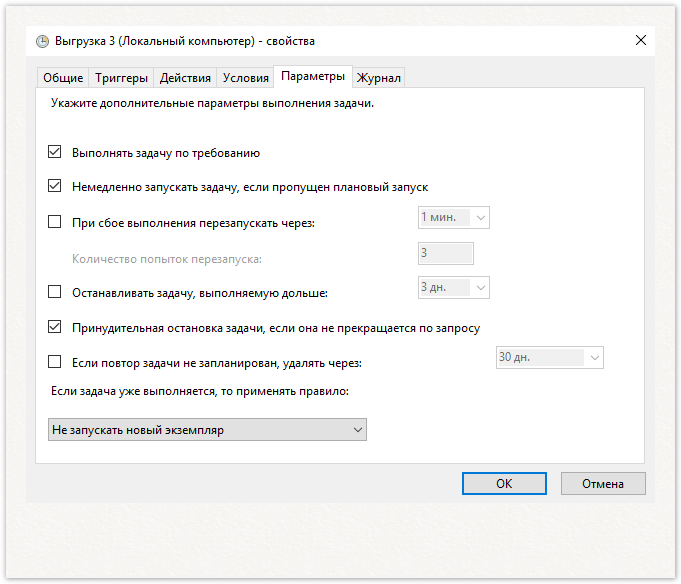Screen dimensions: 681x584
Task: Expand the 1 мин. restart interval dropdown
Action: [454, 218]
